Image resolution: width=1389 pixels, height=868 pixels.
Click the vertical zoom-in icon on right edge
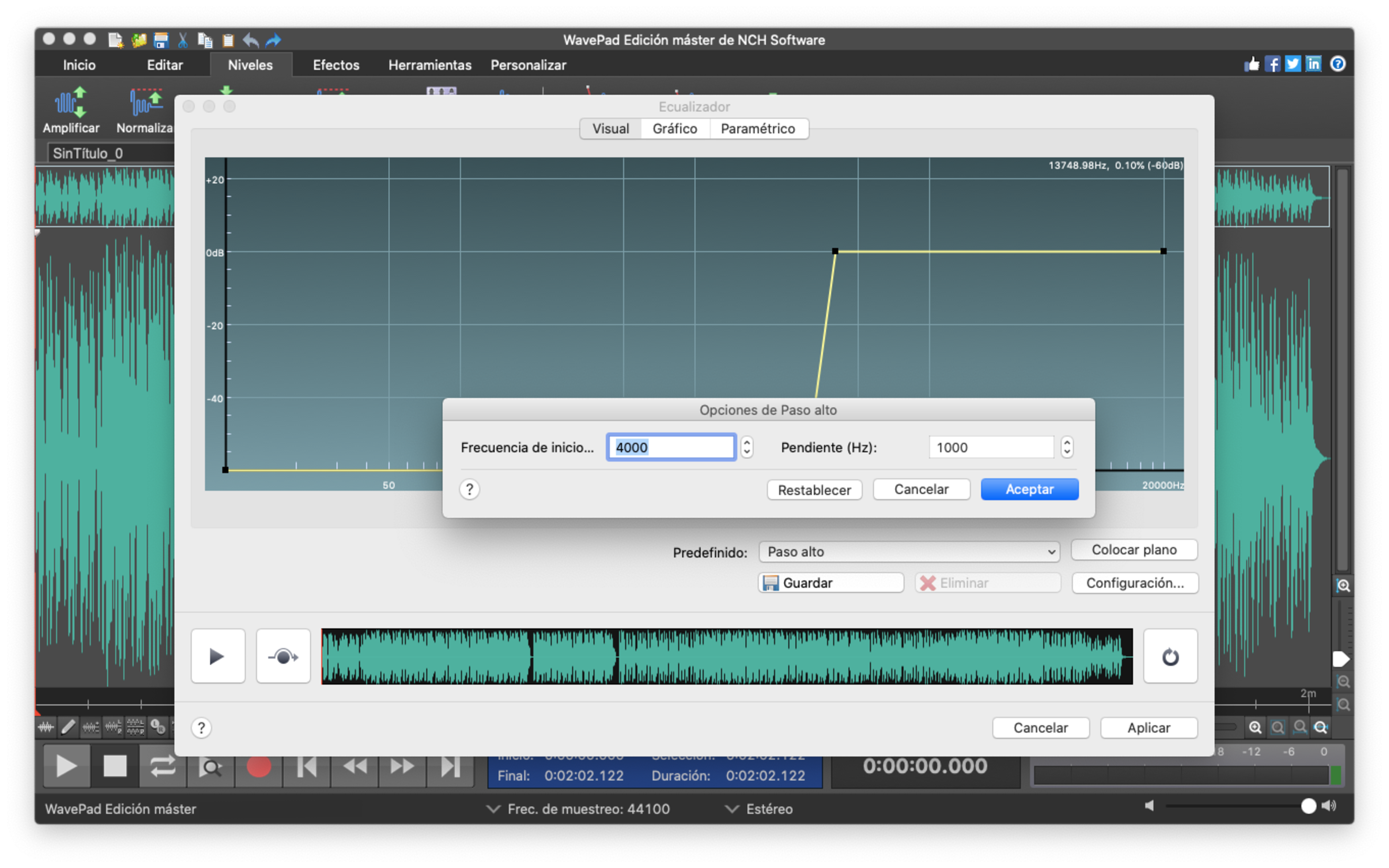click(x=1343, y=585)
